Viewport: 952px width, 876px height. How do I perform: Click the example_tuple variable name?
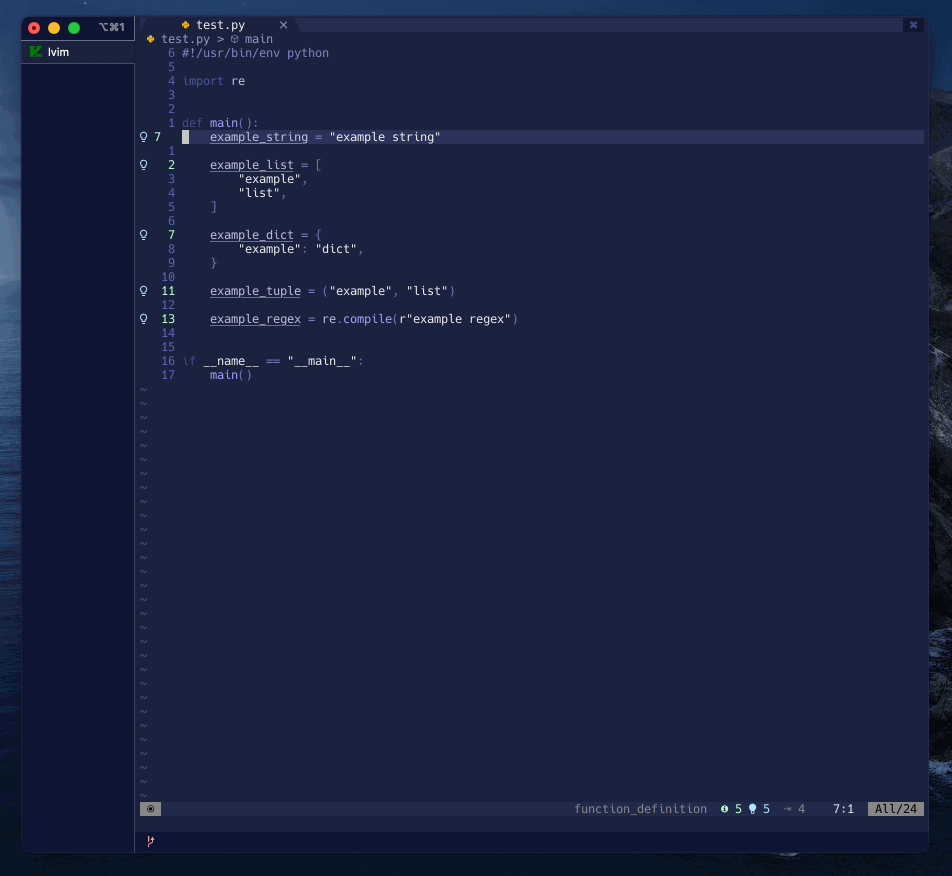[x=255, y=291]
